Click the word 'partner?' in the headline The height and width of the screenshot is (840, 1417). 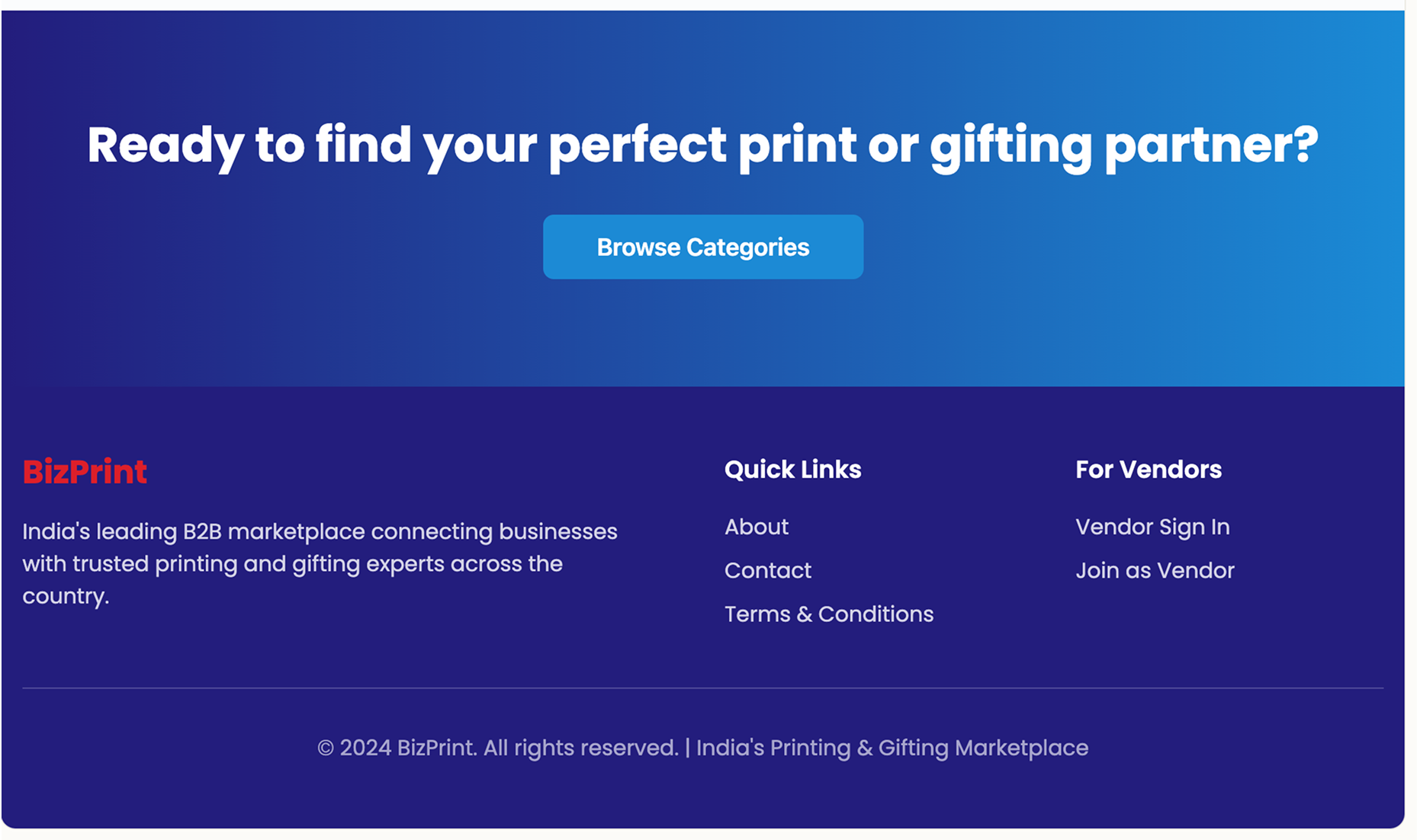click(1210, 145)
